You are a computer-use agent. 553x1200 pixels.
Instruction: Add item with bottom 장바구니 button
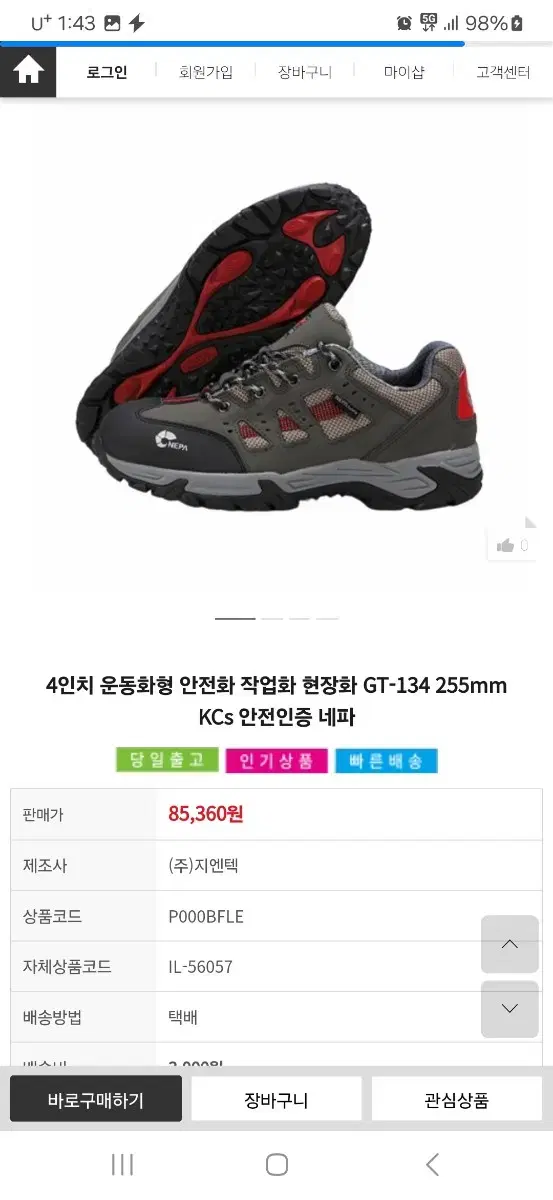coord(276,1099)
